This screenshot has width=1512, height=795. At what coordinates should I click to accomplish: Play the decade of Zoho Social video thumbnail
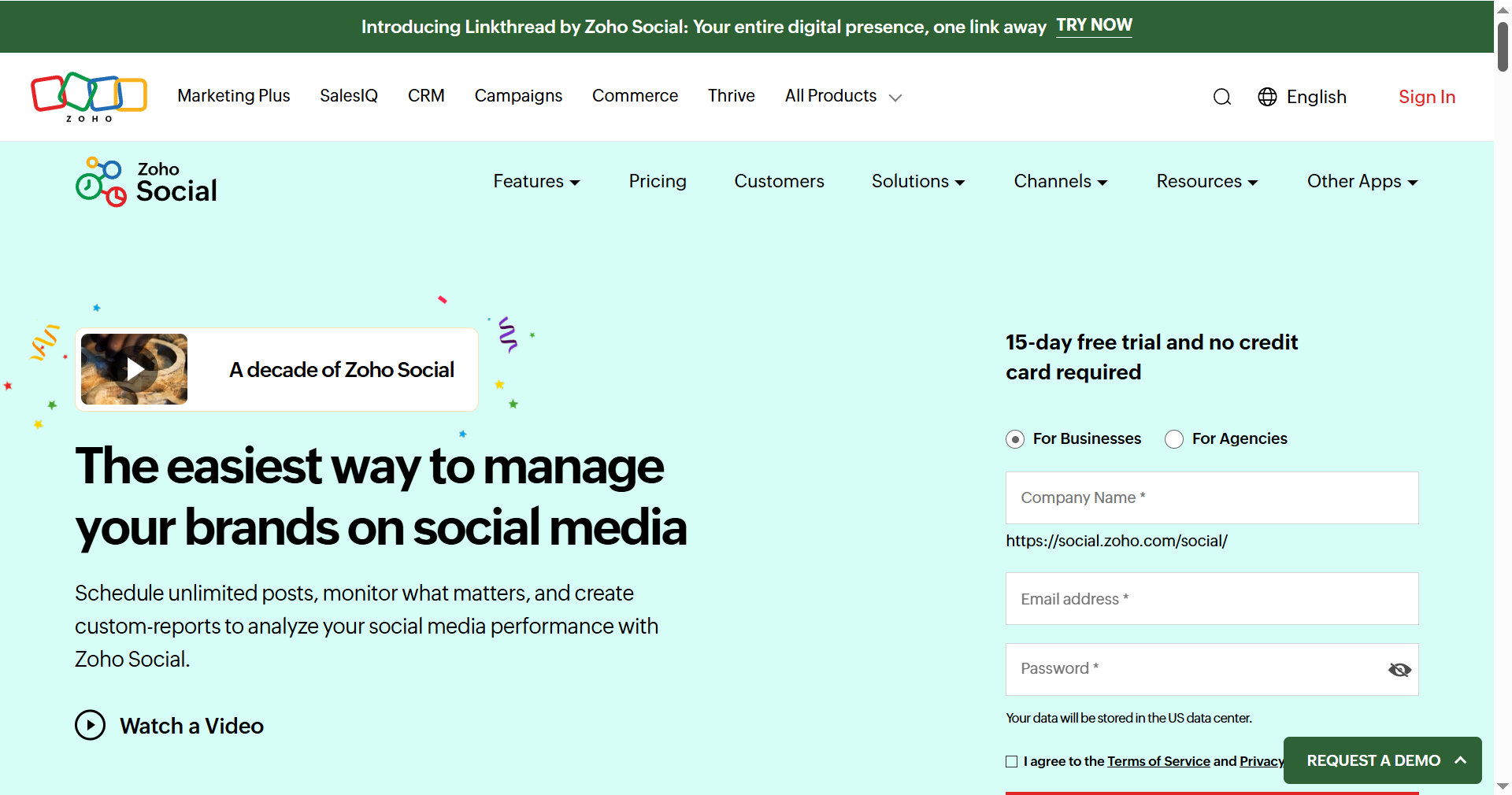tap(135, 369)
